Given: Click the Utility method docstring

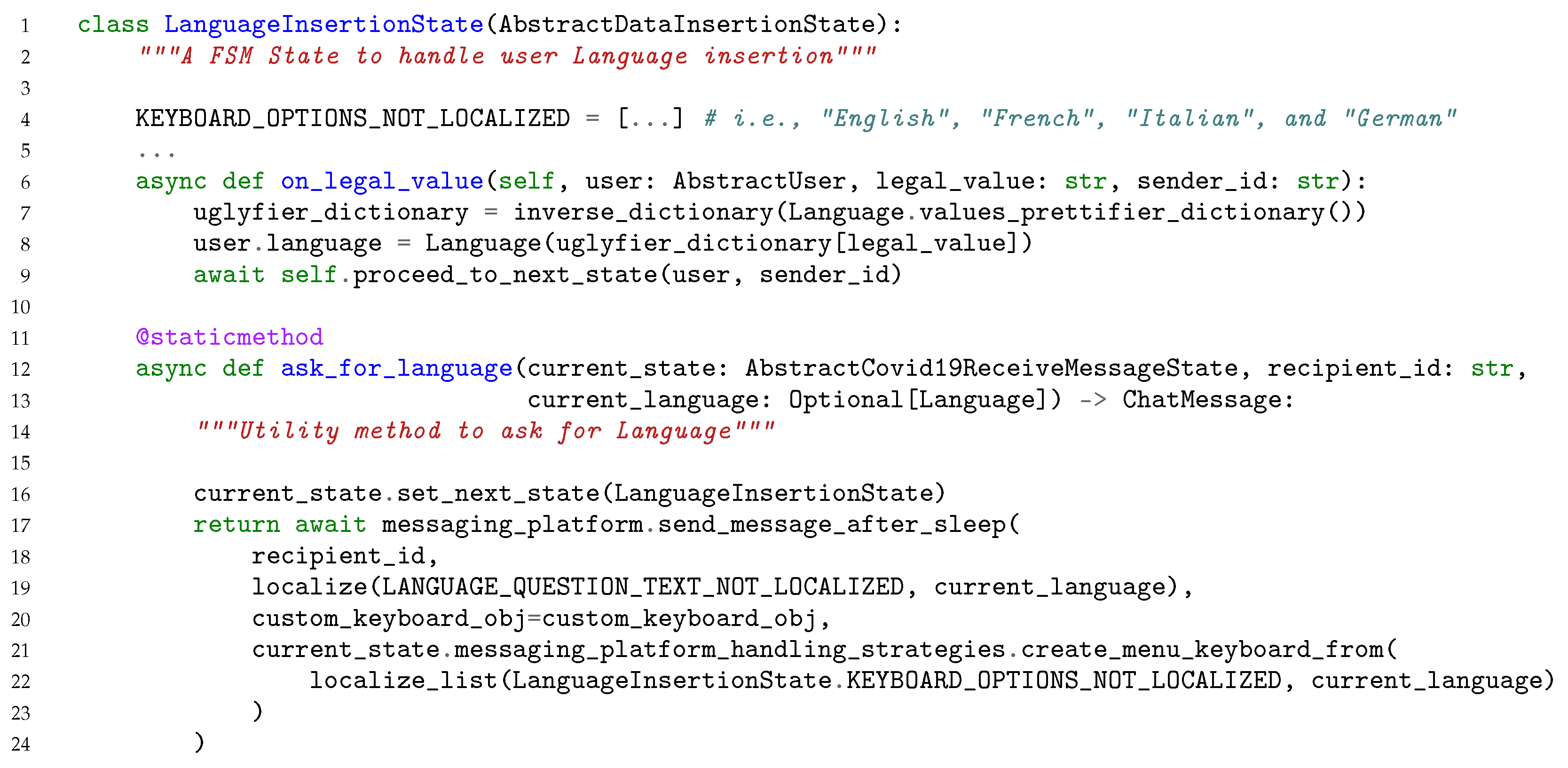Looking at the screenshot, I should click(x=485, y=431).
